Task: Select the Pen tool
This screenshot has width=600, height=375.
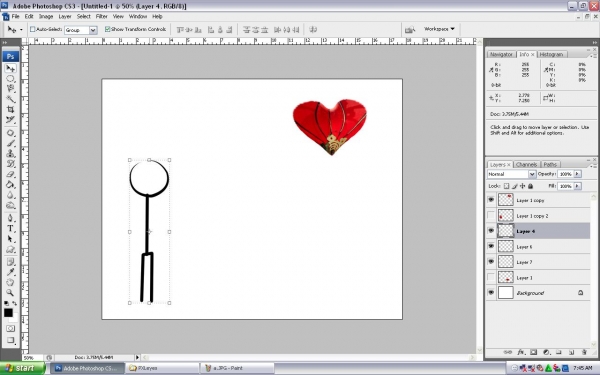Action: click(x=10, y=218)
